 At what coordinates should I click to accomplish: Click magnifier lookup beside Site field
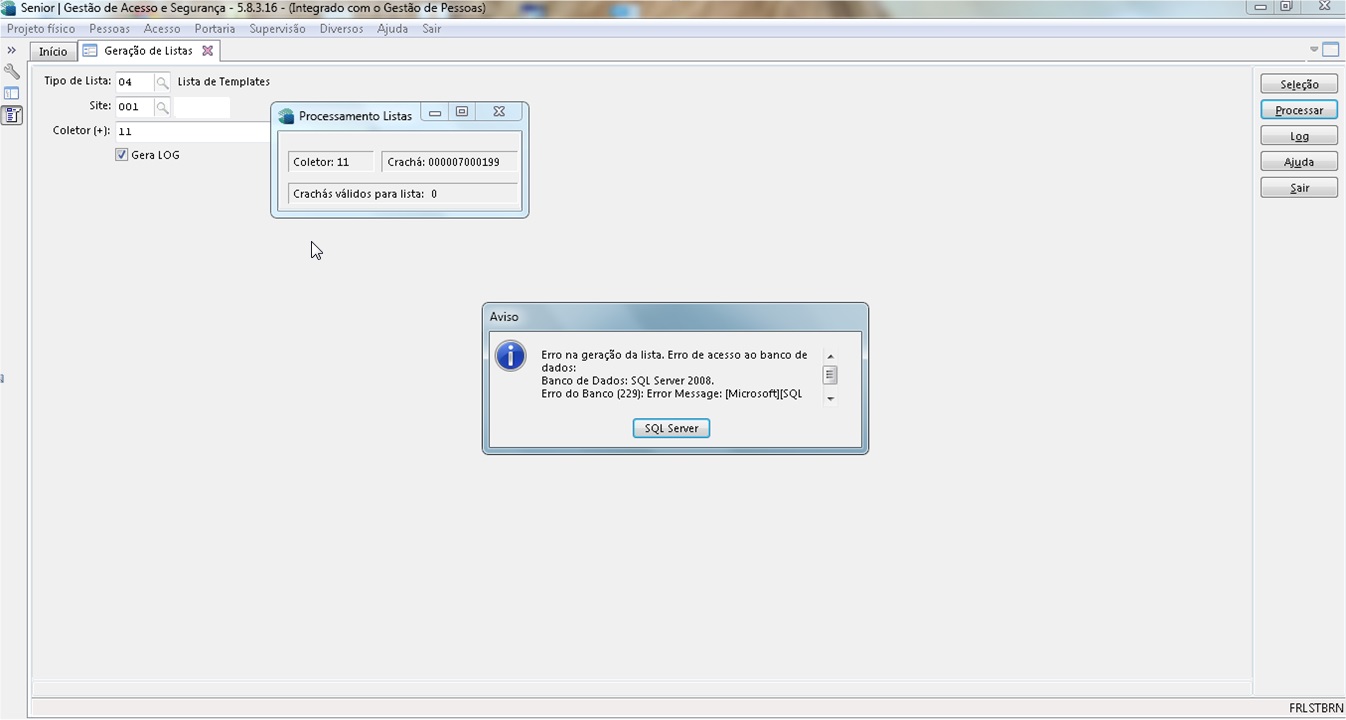[162, 107]
